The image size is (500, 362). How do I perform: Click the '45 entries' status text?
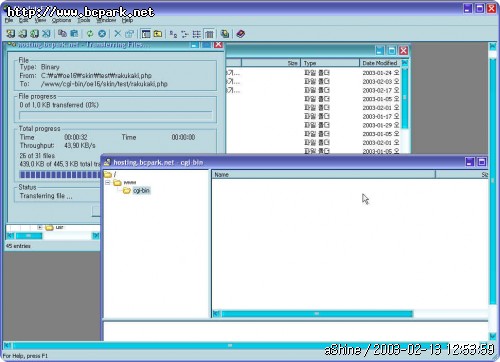[x=18, y=246]
